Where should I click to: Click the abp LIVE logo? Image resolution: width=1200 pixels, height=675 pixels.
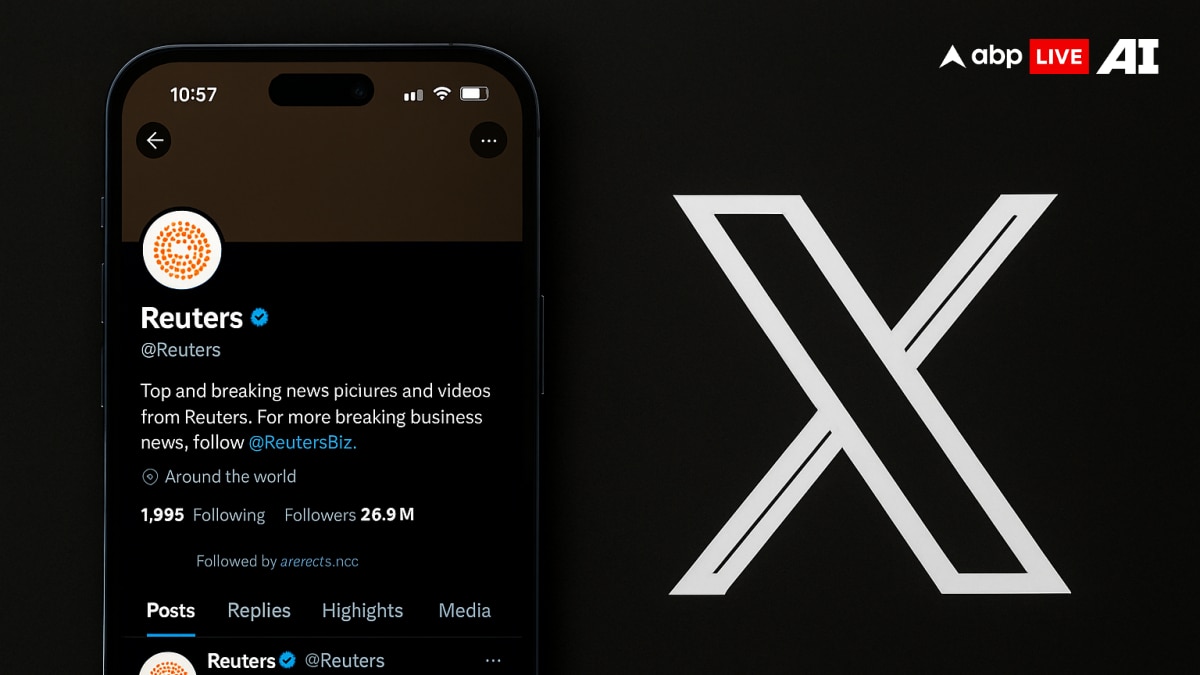1013,57
